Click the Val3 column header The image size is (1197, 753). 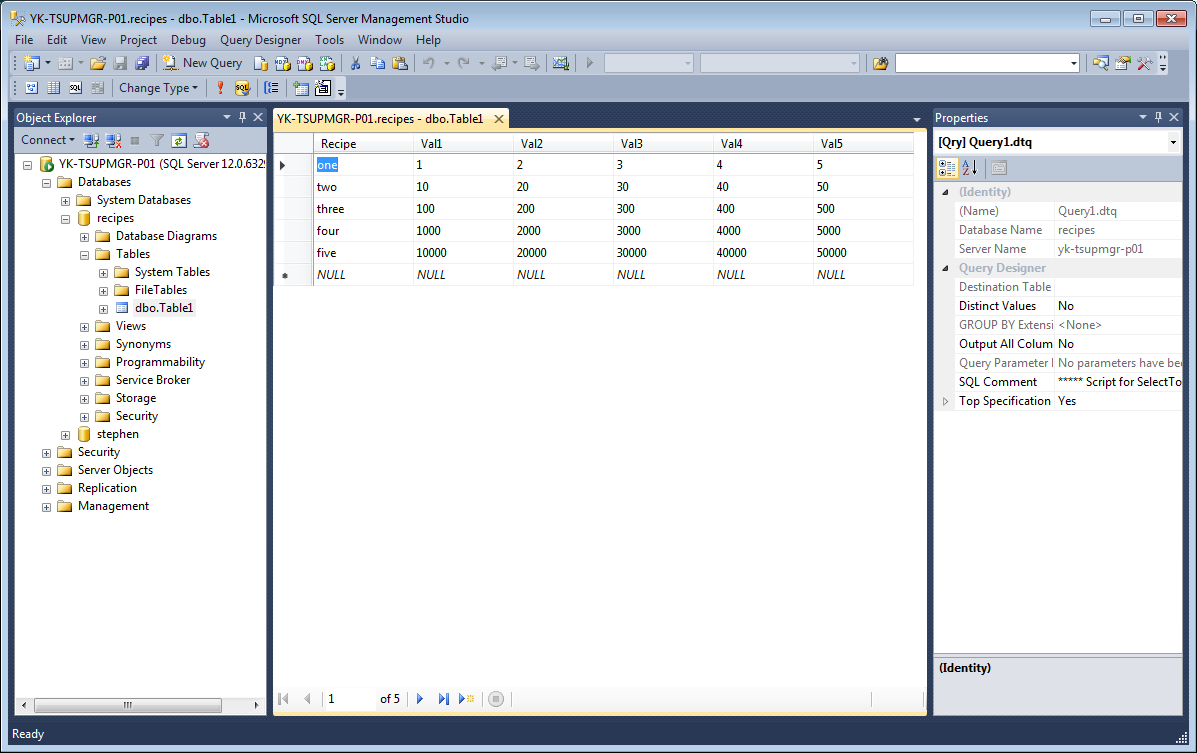coord(663,144)
